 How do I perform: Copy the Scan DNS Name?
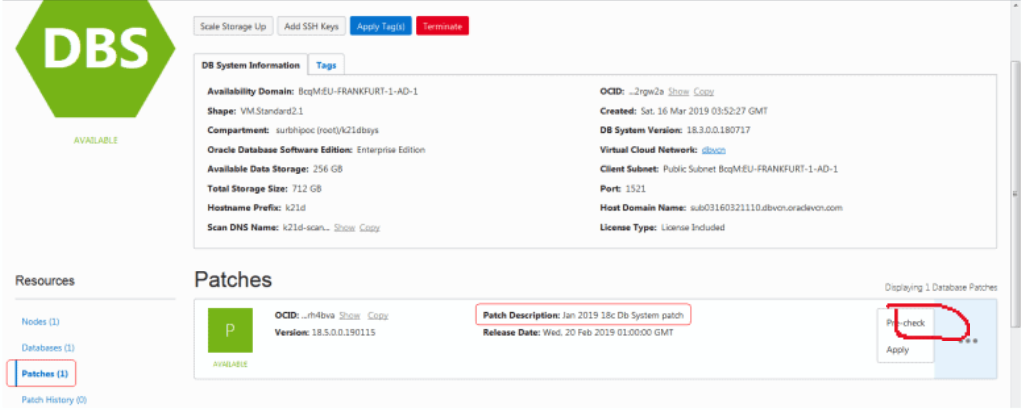coord(369,228)
